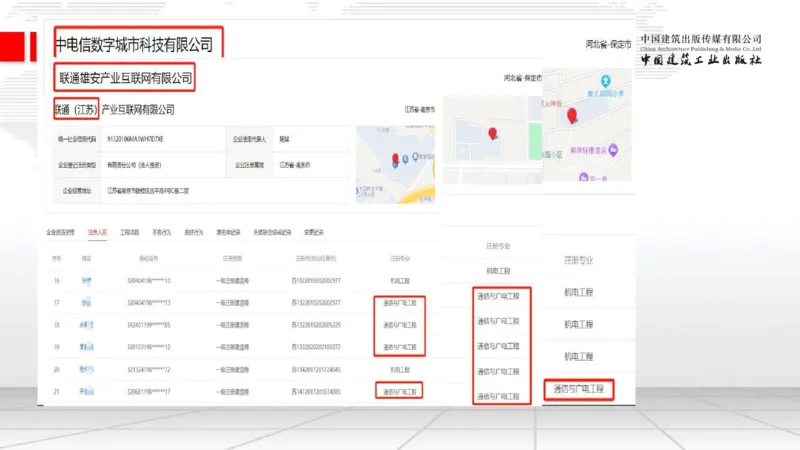The image size is (800, 450).
Task: Open the person name link in row 17
Action: click(x=86, y=303)
